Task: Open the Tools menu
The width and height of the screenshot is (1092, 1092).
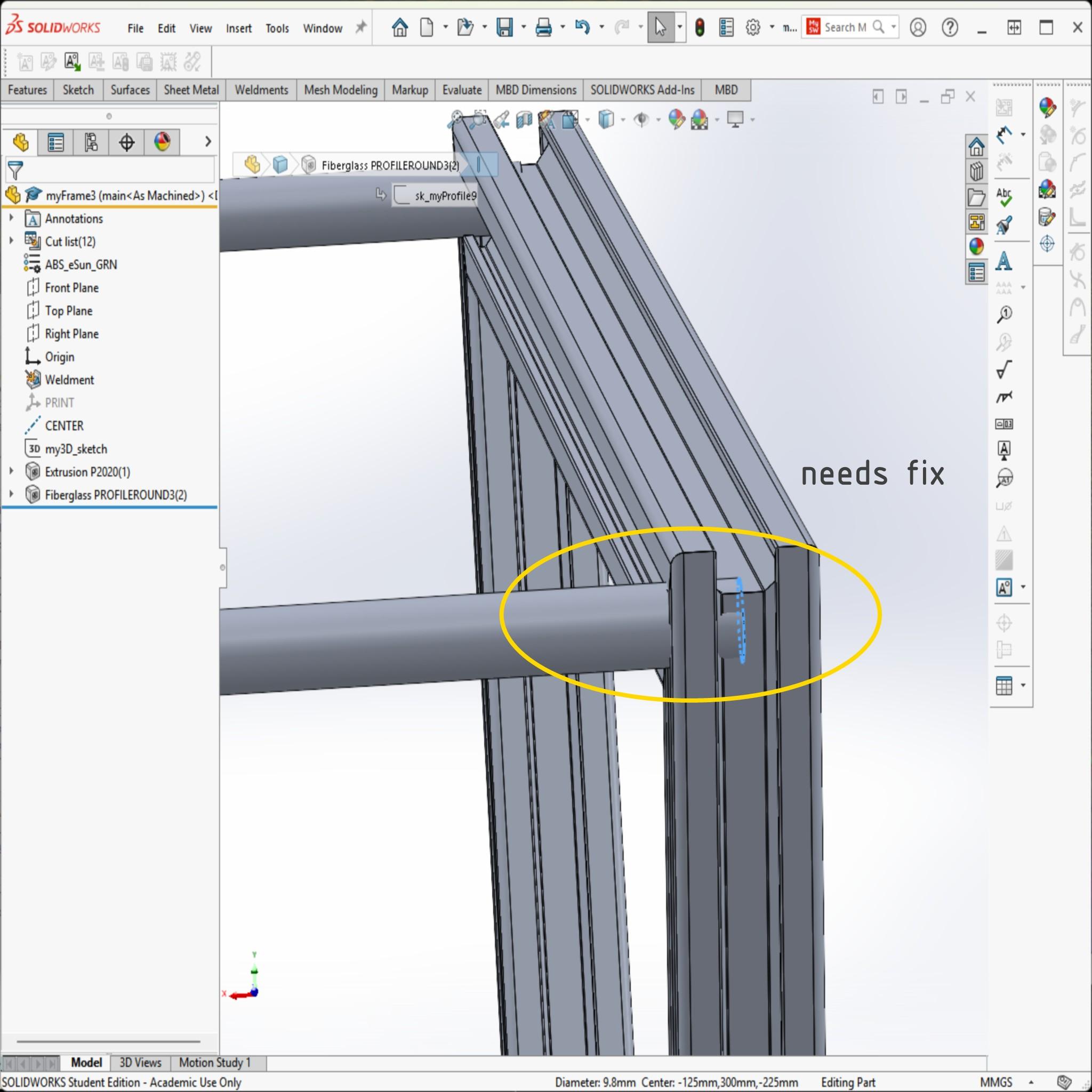Action: tap(277, 28)
